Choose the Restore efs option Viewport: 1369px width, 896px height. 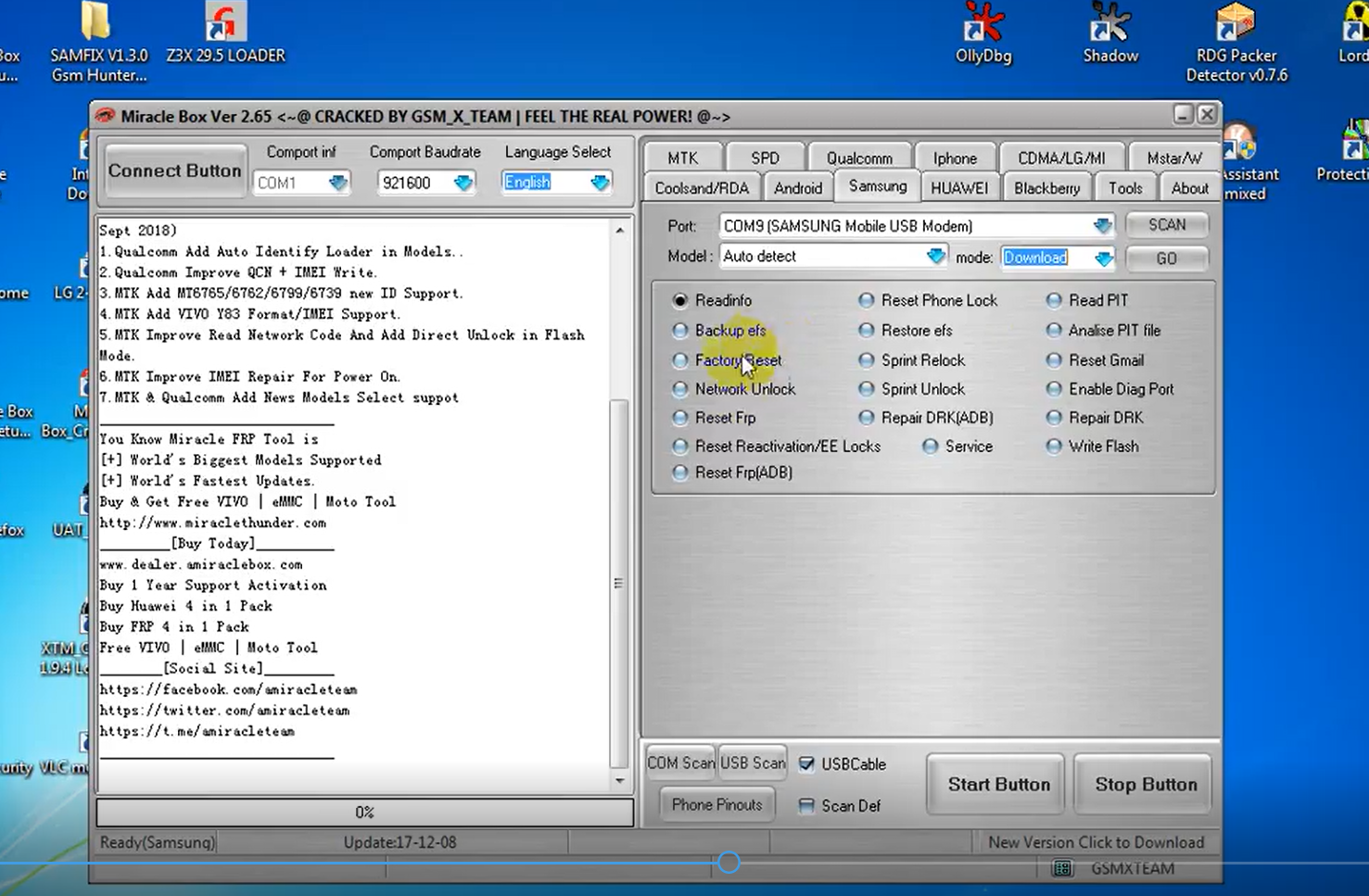(x=867, y=330)
